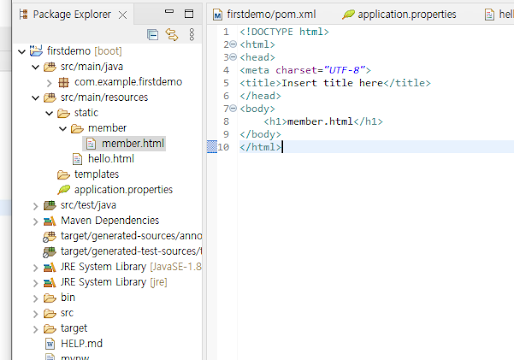Select the templates folder label
The height and width of the screenshot is (360, 514).
point(96,174)
